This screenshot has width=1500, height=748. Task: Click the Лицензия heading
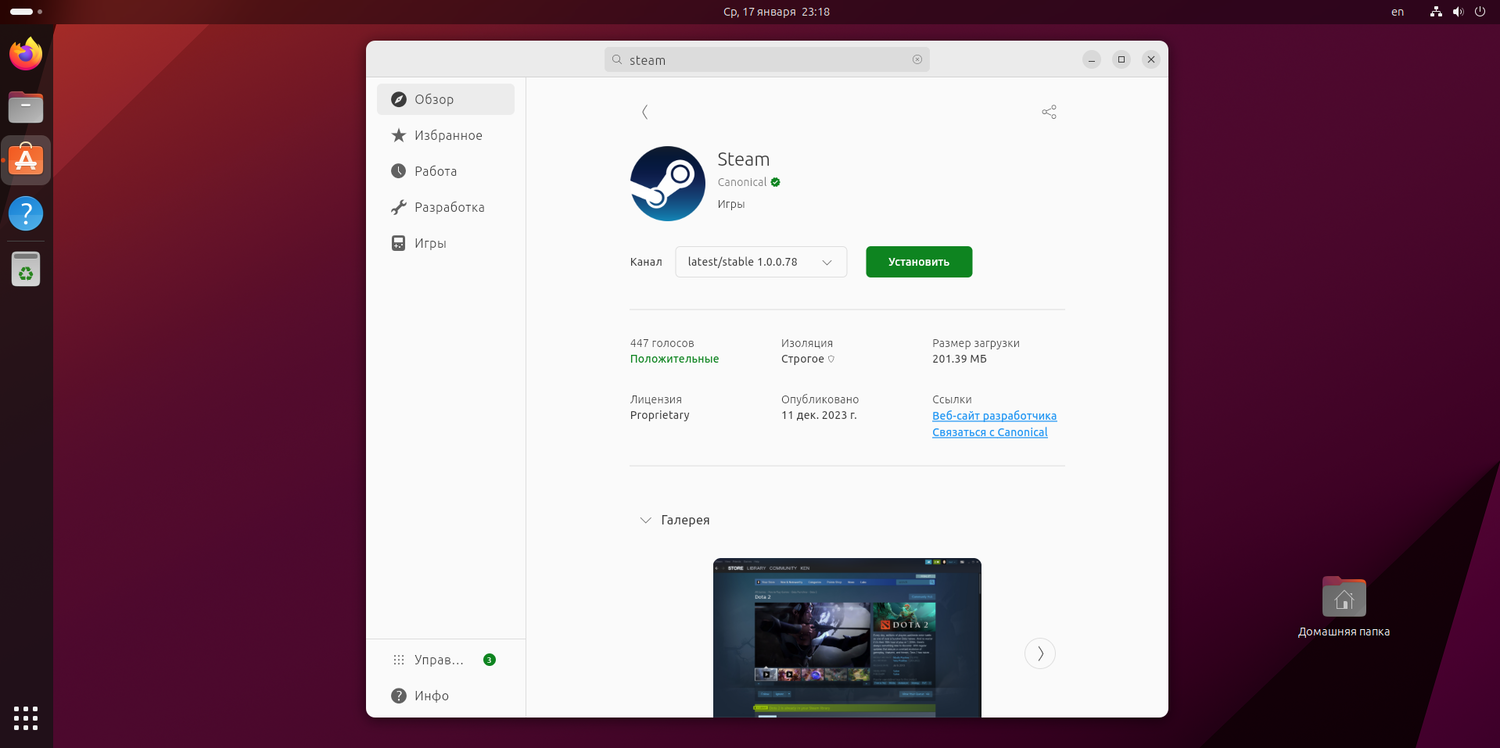pyautogui.click(x=656, y=399)
